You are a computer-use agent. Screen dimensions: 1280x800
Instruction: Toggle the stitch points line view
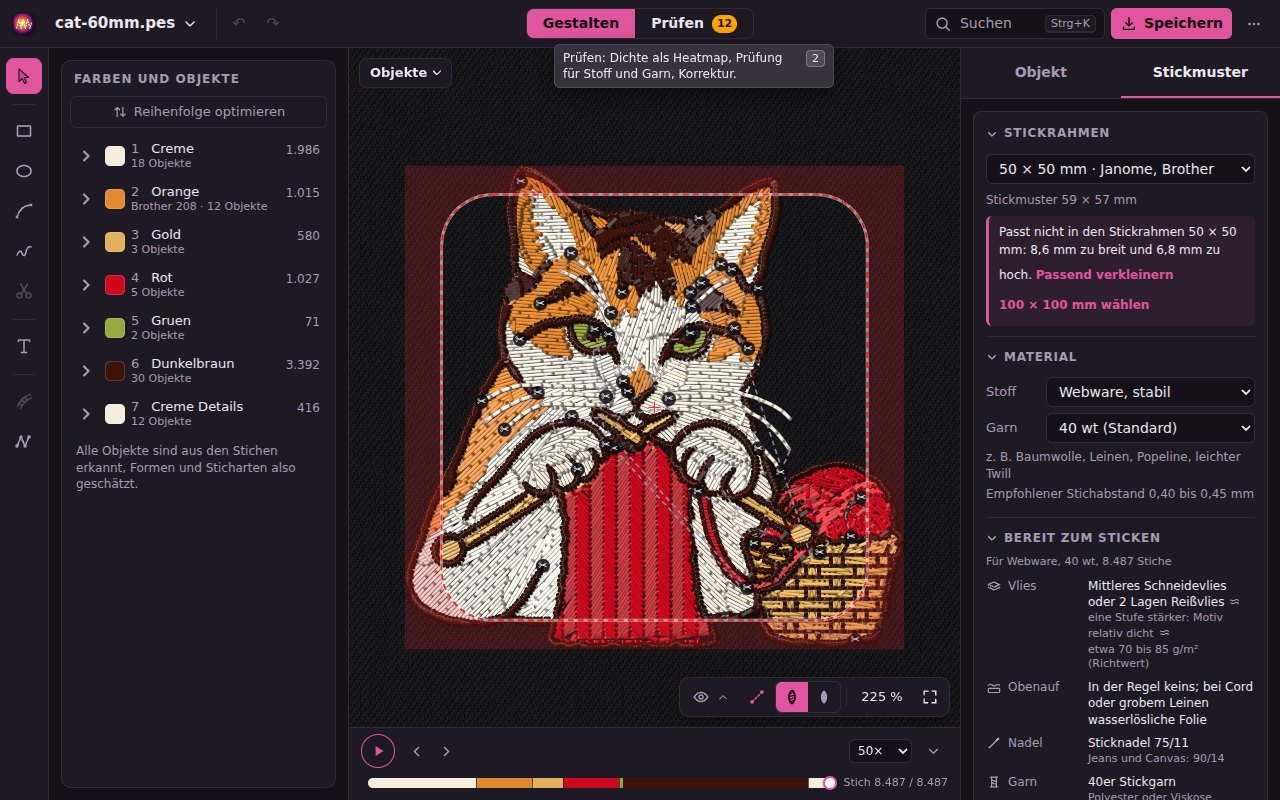757,697
